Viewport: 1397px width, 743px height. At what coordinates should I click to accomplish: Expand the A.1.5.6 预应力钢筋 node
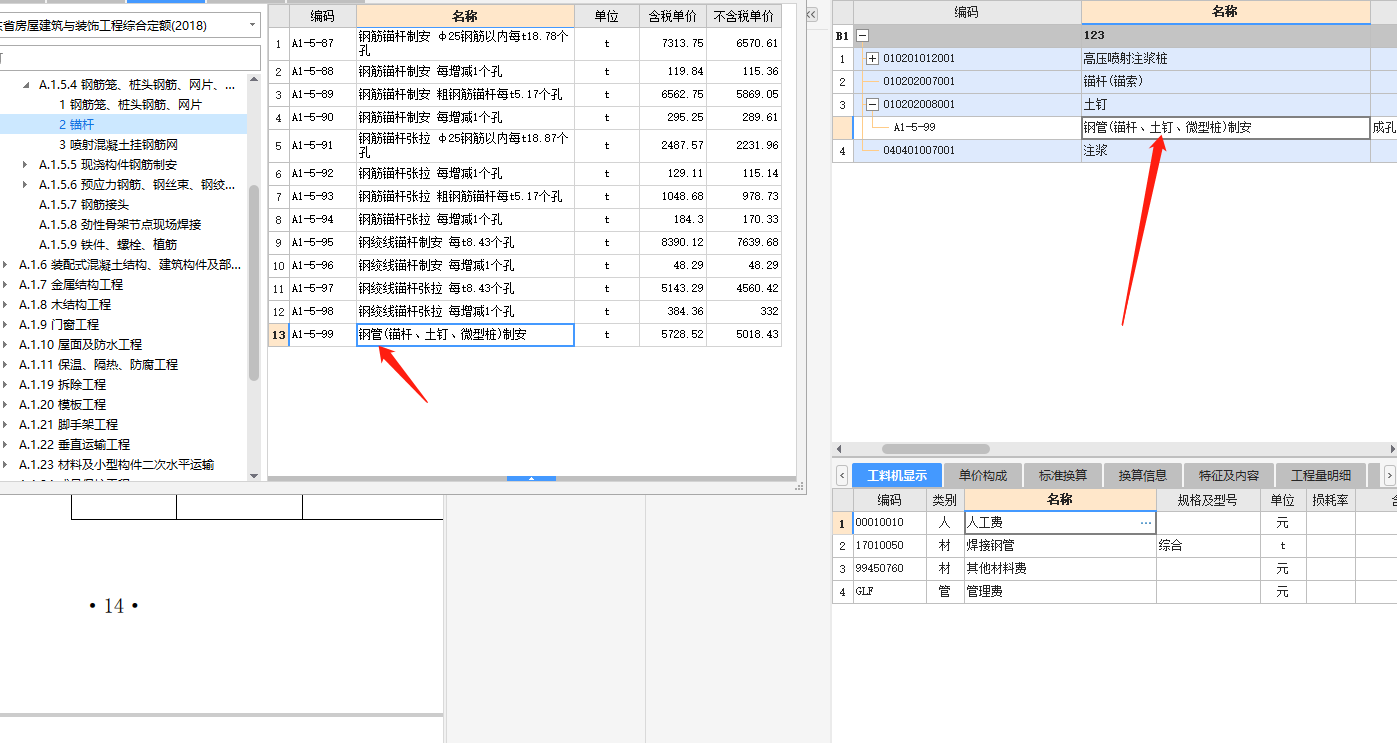point(26,185)
